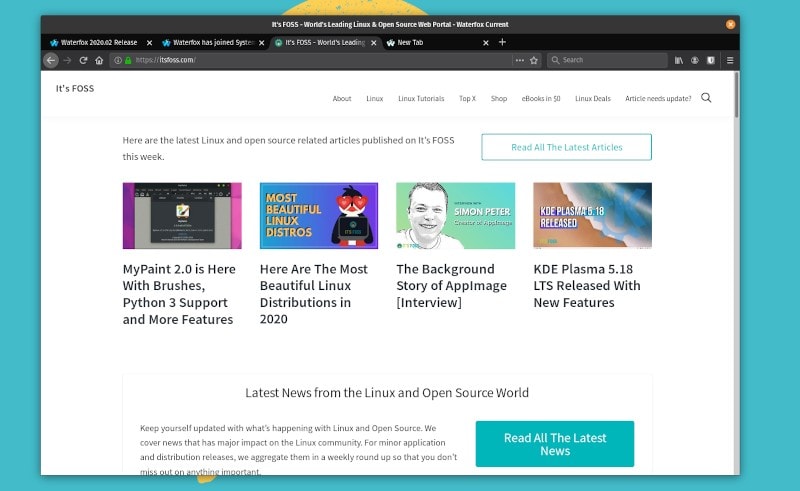Close the Waterfox 2020.02 Release tab
Screen dimensions: 800x491
tap(149, 43)
